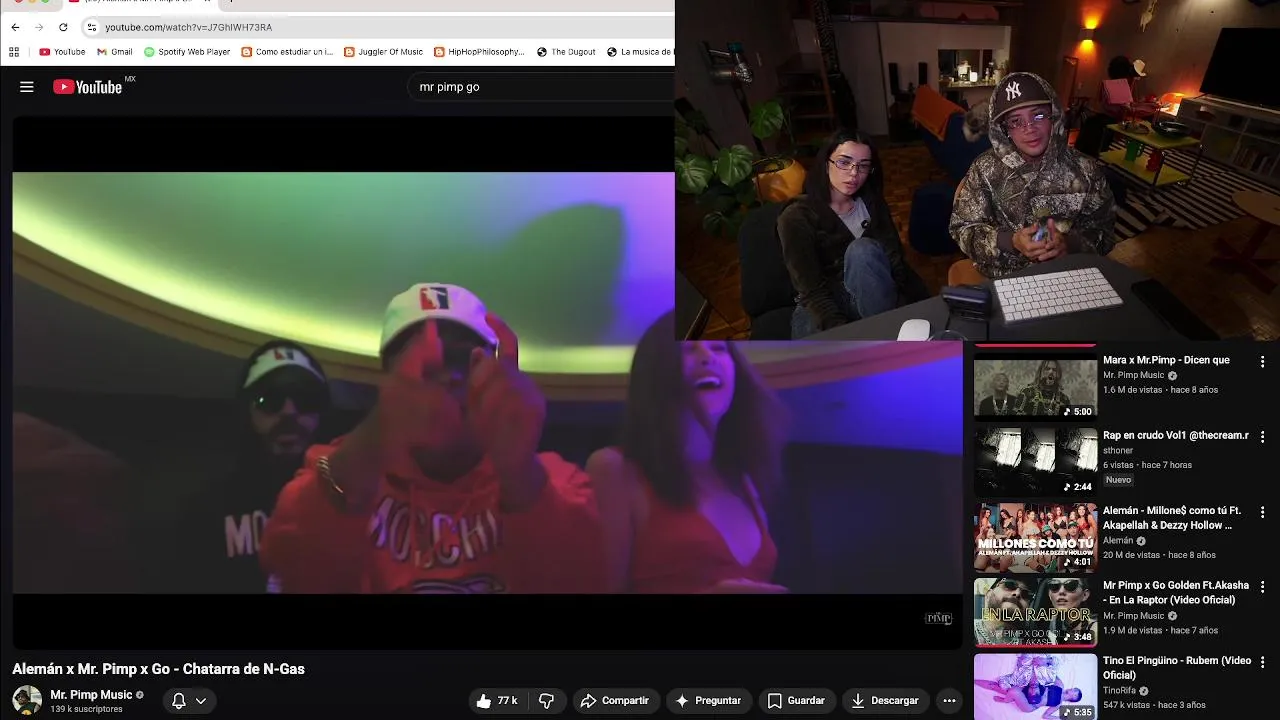Click 'Alemán' channel name in sidebar

[x=1118, y=540]
